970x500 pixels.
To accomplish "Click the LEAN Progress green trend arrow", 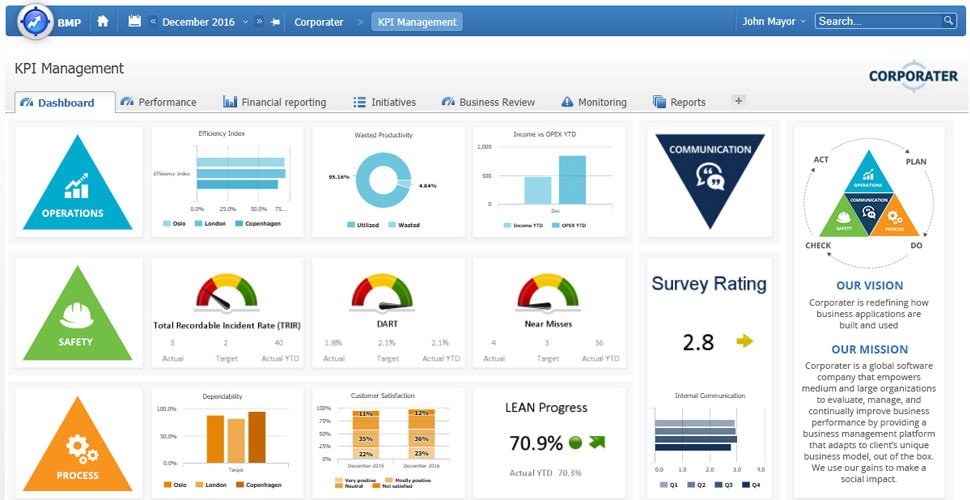I will [597, 442].
